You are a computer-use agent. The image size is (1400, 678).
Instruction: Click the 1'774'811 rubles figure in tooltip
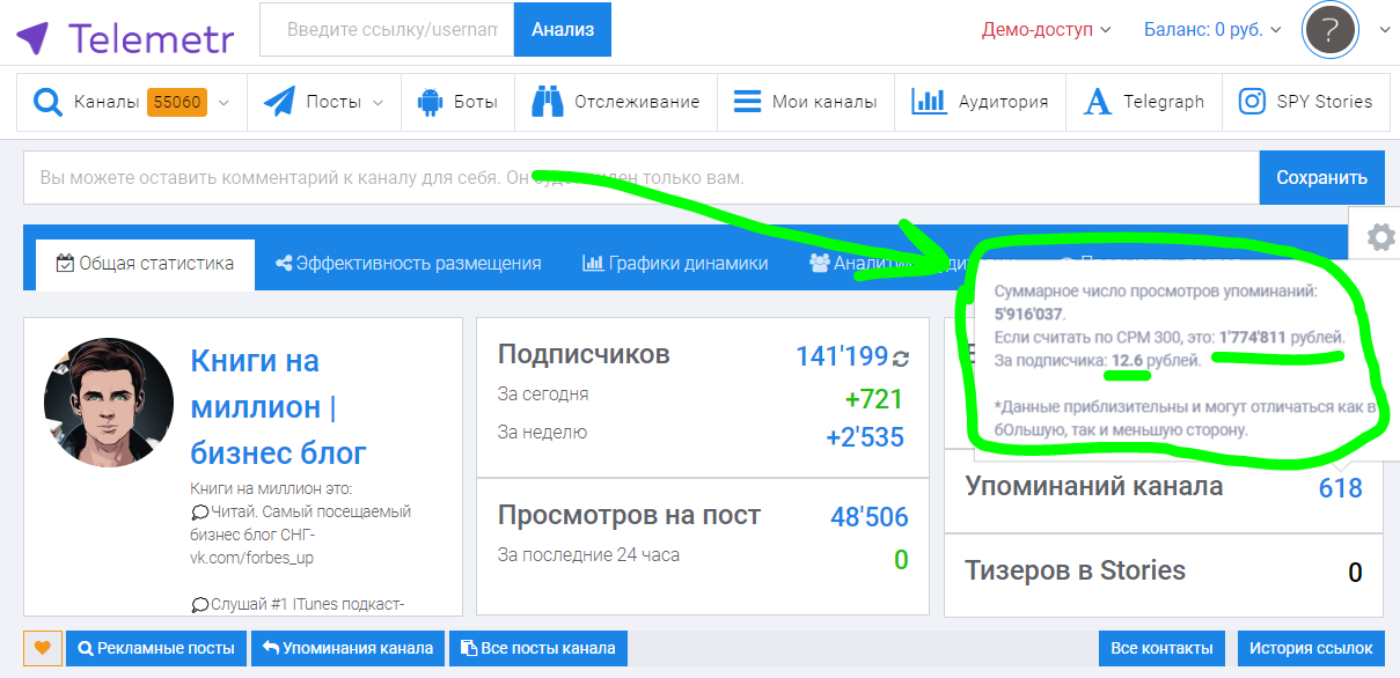click(1253, 337)
